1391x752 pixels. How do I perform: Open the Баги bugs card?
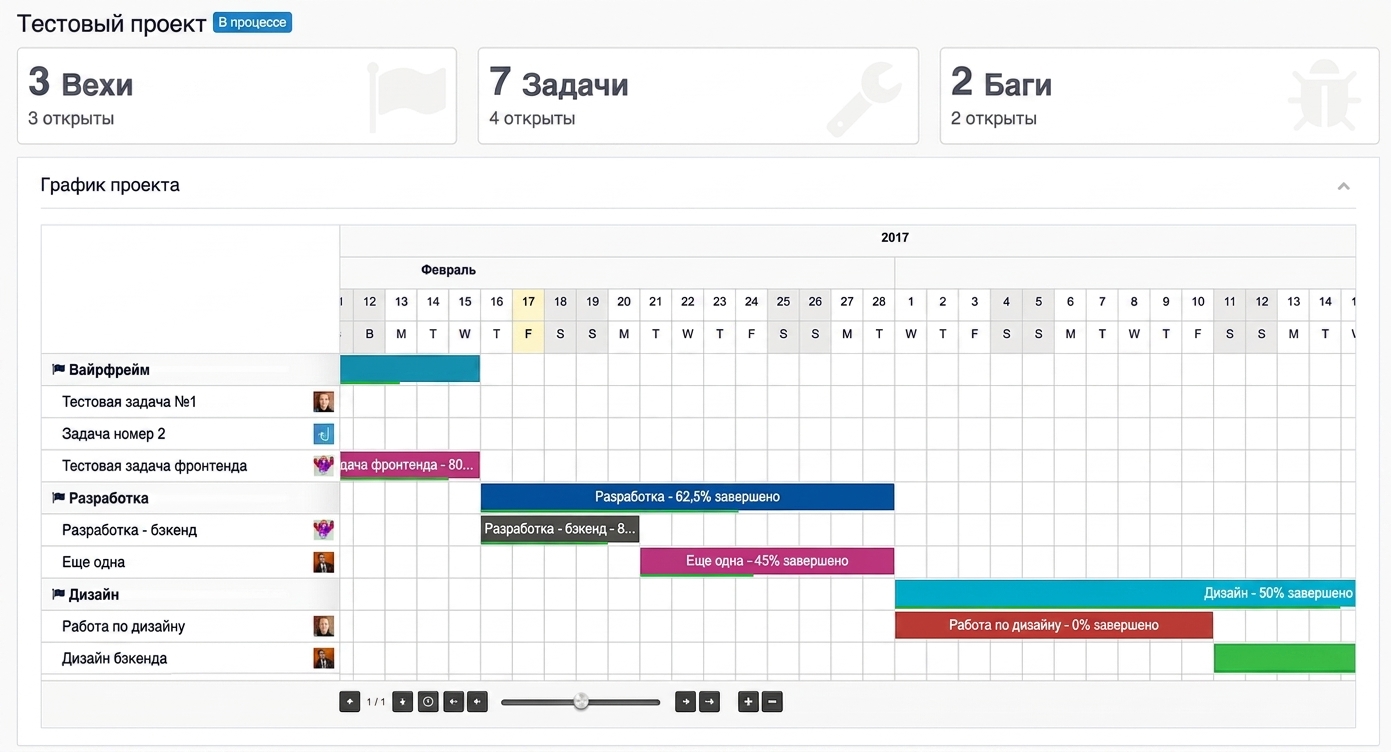pyautogui.click(x=1159, y=96)
